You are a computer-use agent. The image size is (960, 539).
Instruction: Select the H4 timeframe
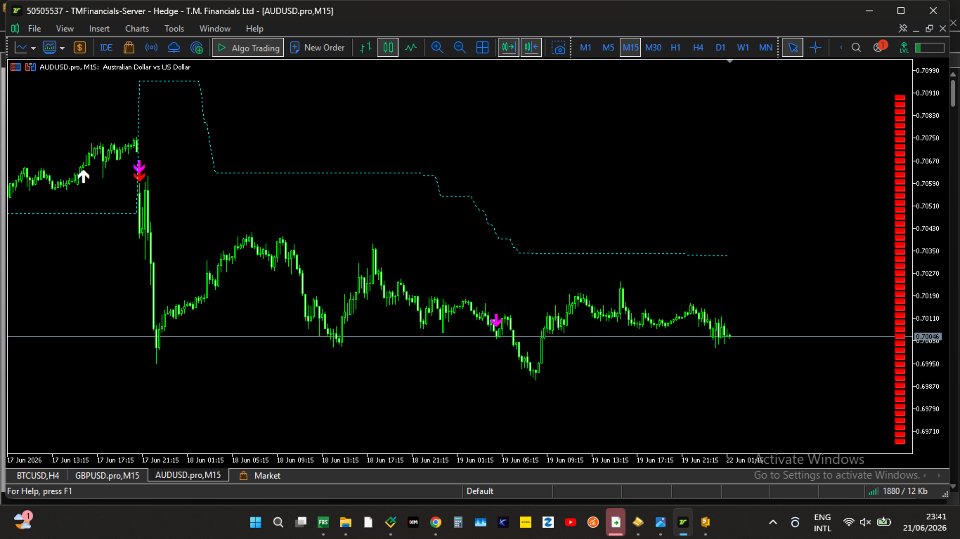pos(698,48)
